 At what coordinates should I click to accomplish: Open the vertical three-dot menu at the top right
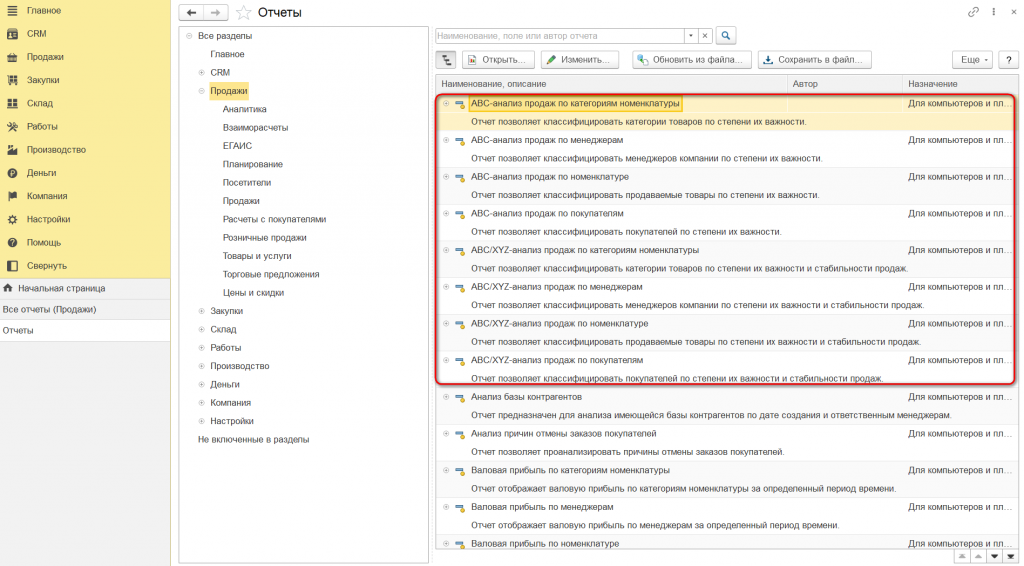[993, 12]
